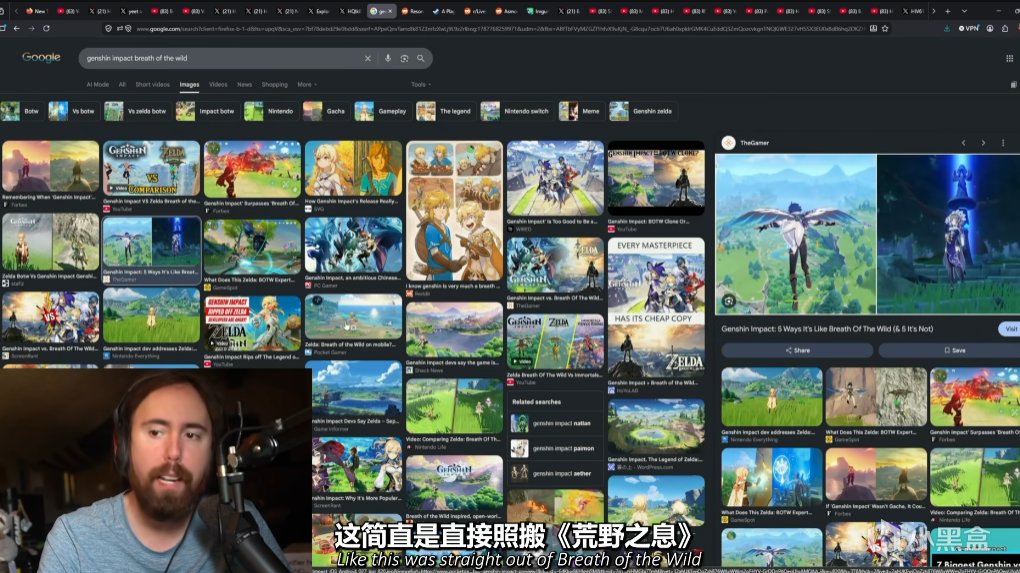Image resolution: width=1020 pixels, height=573 pixels.
Task: Switch to the All results tab
Action: [122, 85]
